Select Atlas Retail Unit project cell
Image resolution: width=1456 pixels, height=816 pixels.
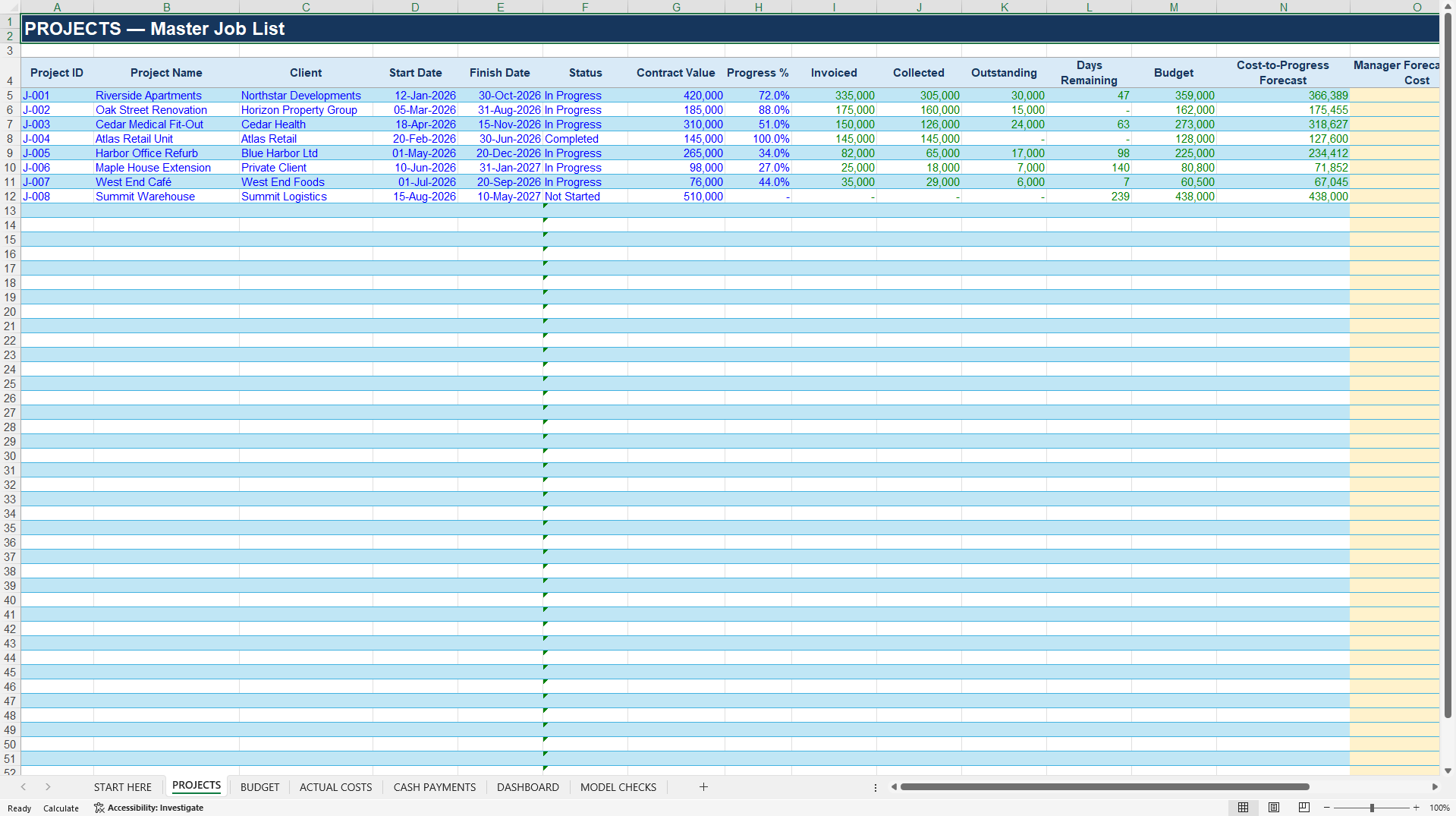(x=166, y=139)
